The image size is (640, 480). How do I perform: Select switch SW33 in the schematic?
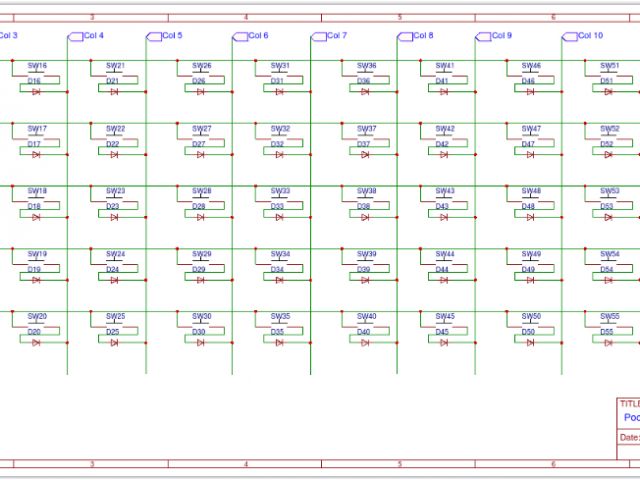tap(281, 198)
